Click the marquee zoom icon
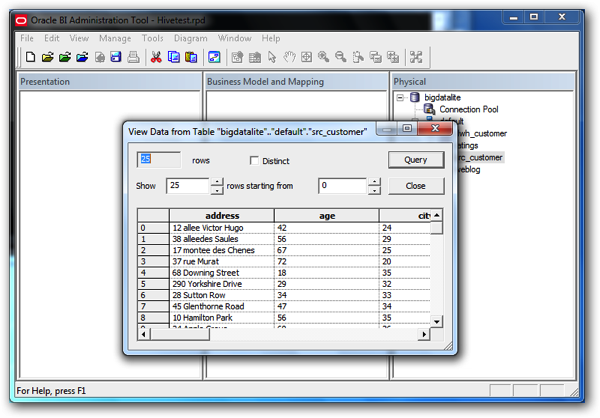Image resolution: width=600 pixels, height=418 pixels. 358,57
